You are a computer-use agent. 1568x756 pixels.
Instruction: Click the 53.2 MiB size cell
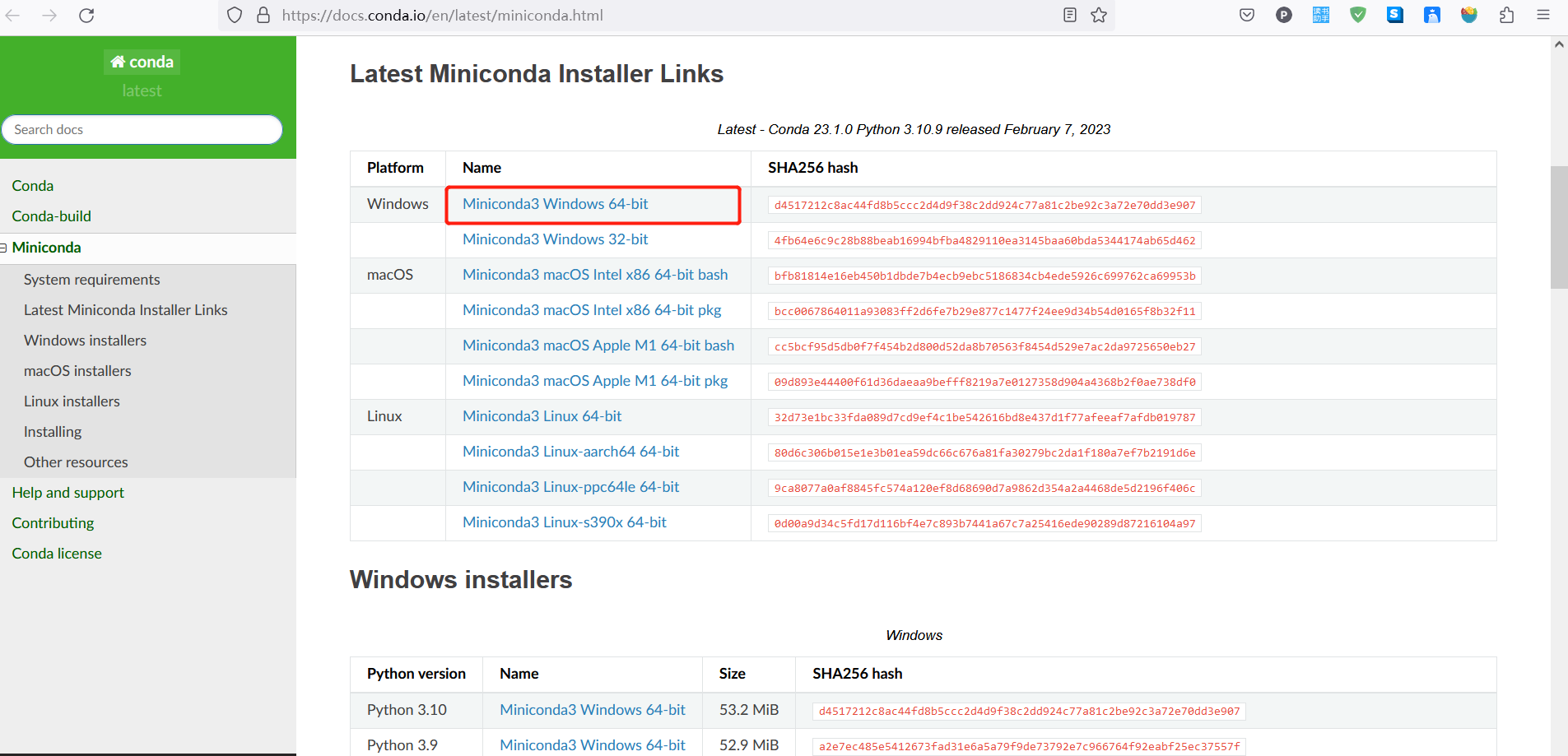(x=749, y=710)
